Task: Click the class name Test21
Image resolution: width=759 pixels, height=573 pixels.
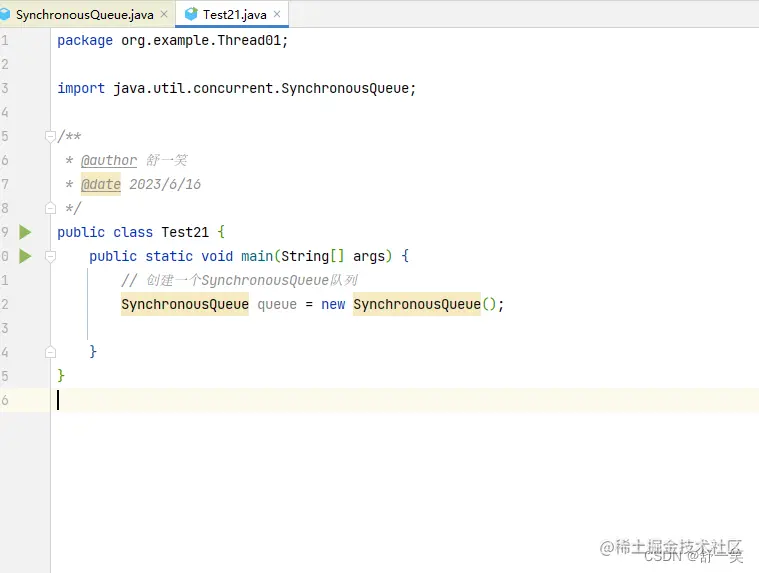Action: [x=185, y=232]
